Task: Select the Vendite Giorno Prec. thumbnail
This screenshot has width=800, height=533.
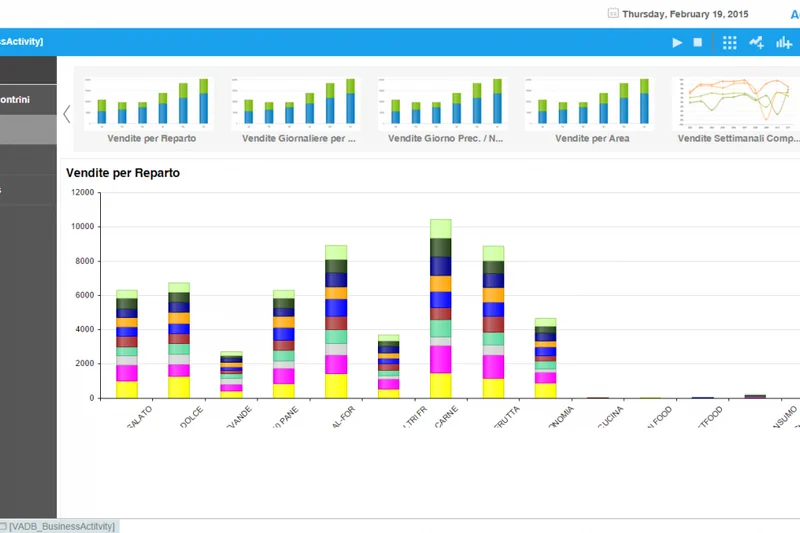Action: (x=446, y=110)
